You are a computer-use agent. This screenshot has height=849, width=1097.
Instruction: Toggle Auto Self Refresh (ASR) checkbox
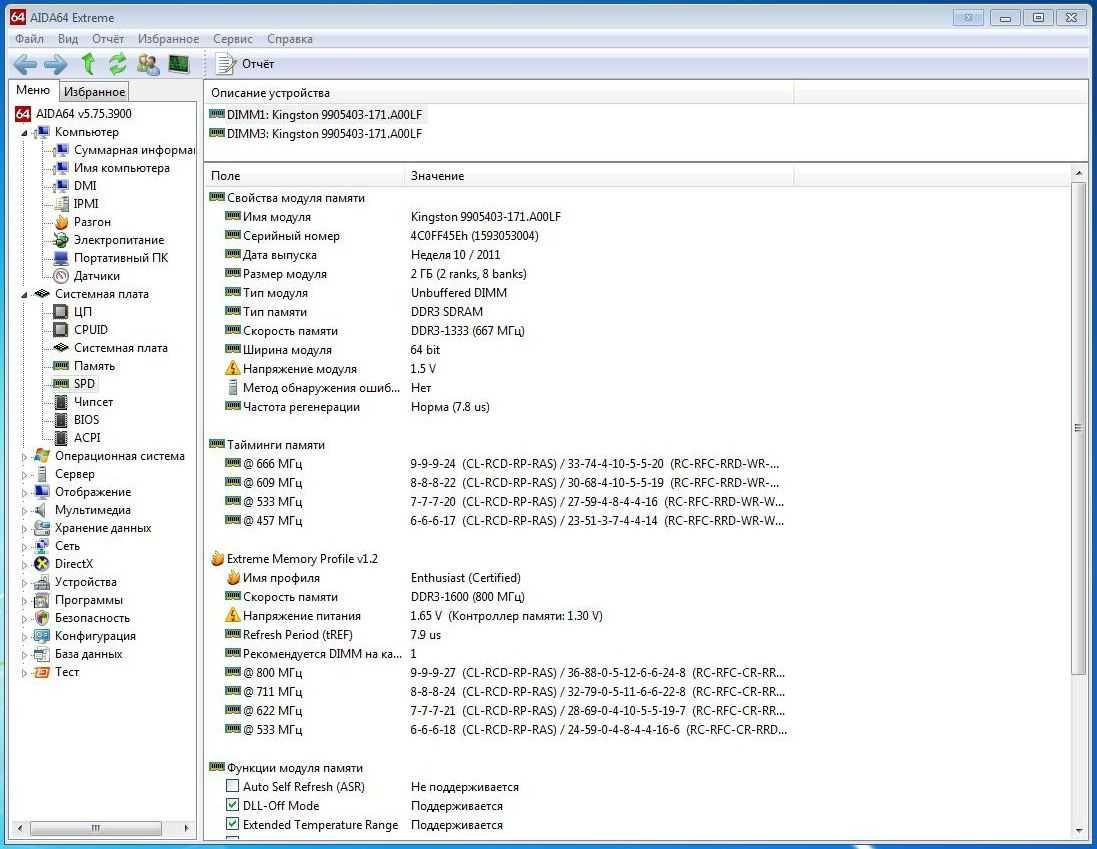(232, 787)
